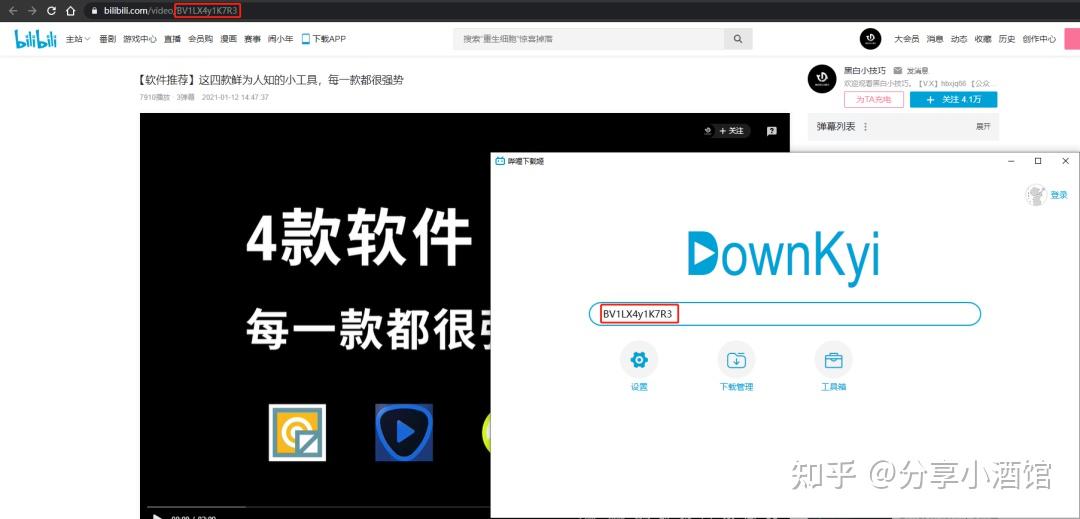Click the browser forward arrow
Screen dimensions: 1080x519
click(32, 11)
